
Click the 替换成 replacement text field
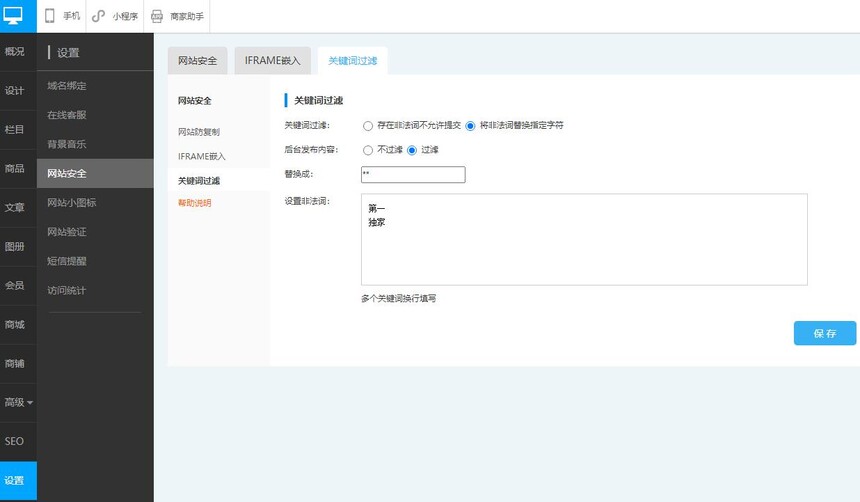pyautogui.click(x=413, y=175)
